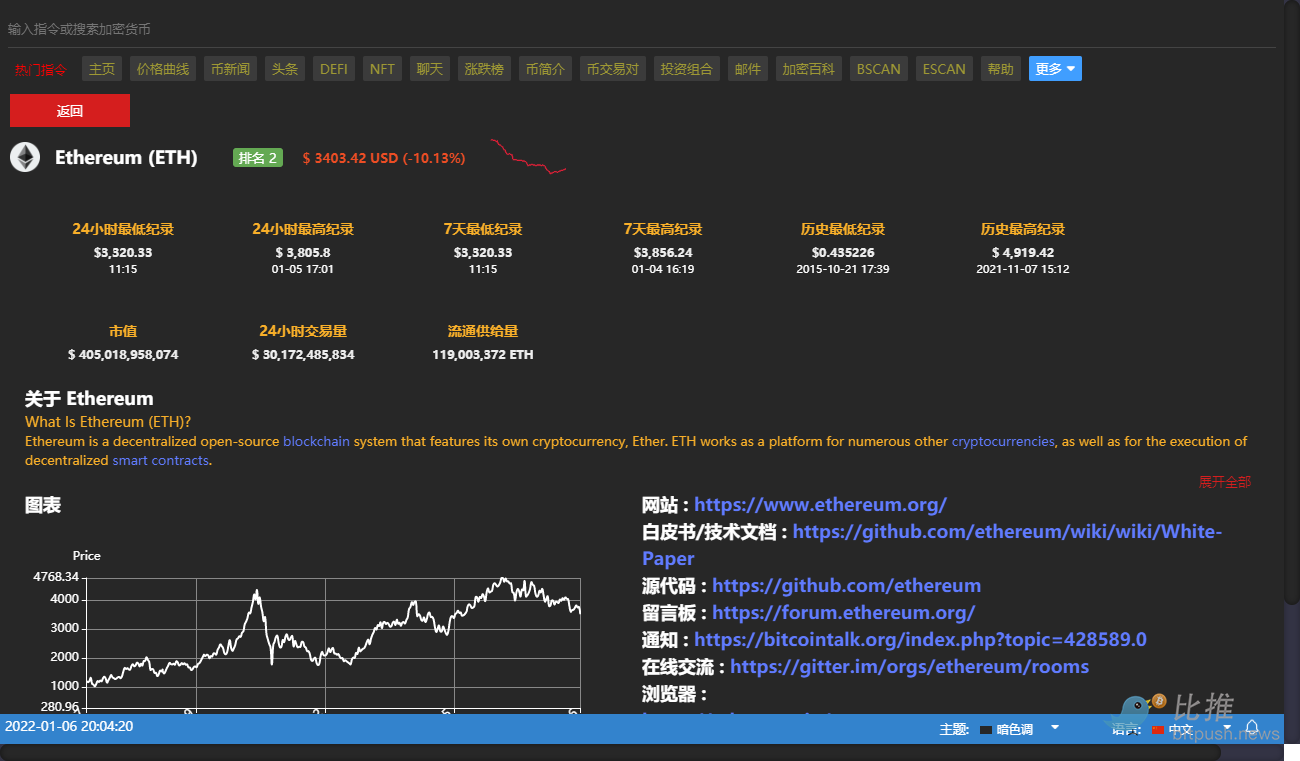The width and height of the screenshot is (1300, 761).
Task: Open the gitter.im chat rooms link
Action: pyautogui.click(x=909, y=667)
